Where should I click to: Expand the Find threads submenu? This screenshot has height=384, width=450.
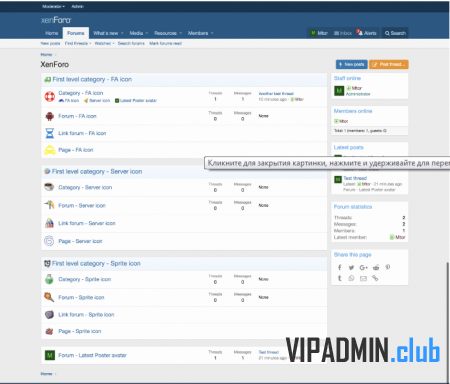(x=78, y=43)
